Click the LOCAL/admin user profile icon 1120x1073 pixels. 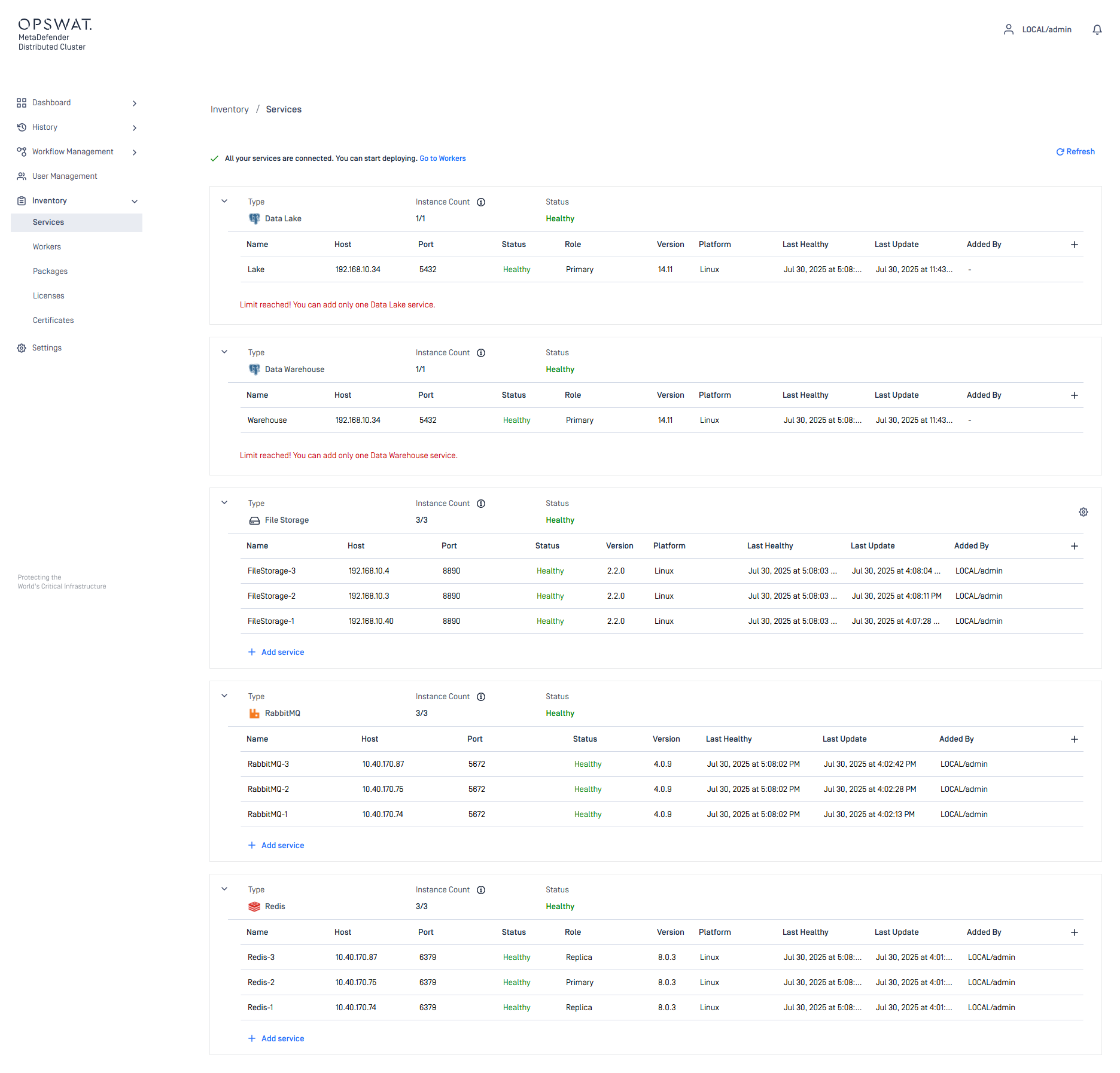(1009, 29)
